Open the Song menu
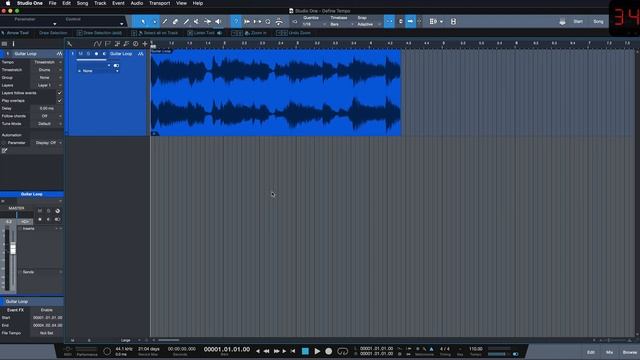This screenshot has width=640, height=360. pos(82,3)
